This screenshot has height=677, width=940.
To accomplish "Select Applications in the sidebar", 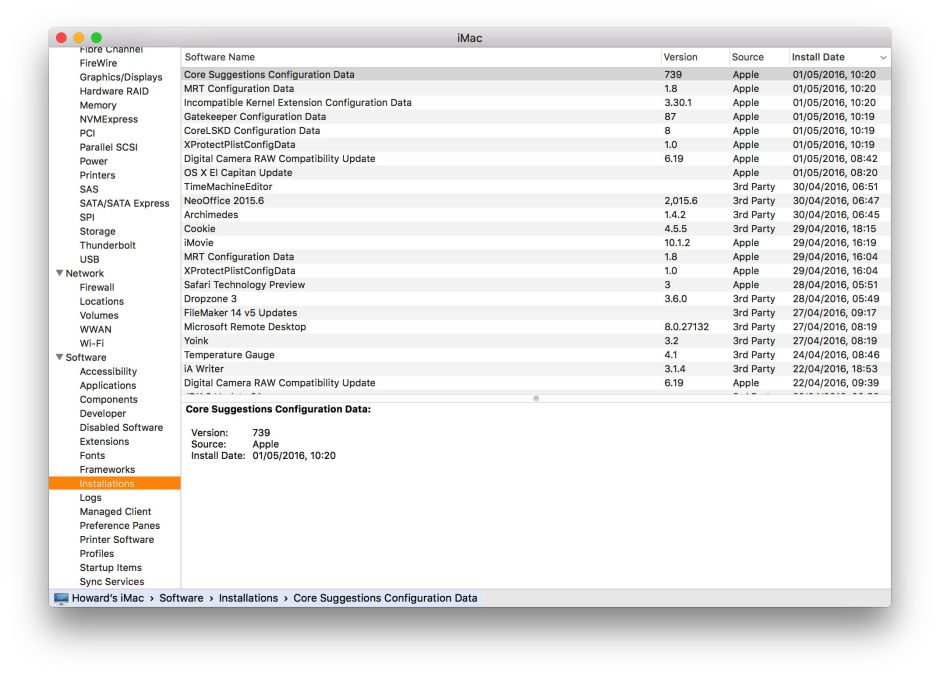I will pos(108,385).
